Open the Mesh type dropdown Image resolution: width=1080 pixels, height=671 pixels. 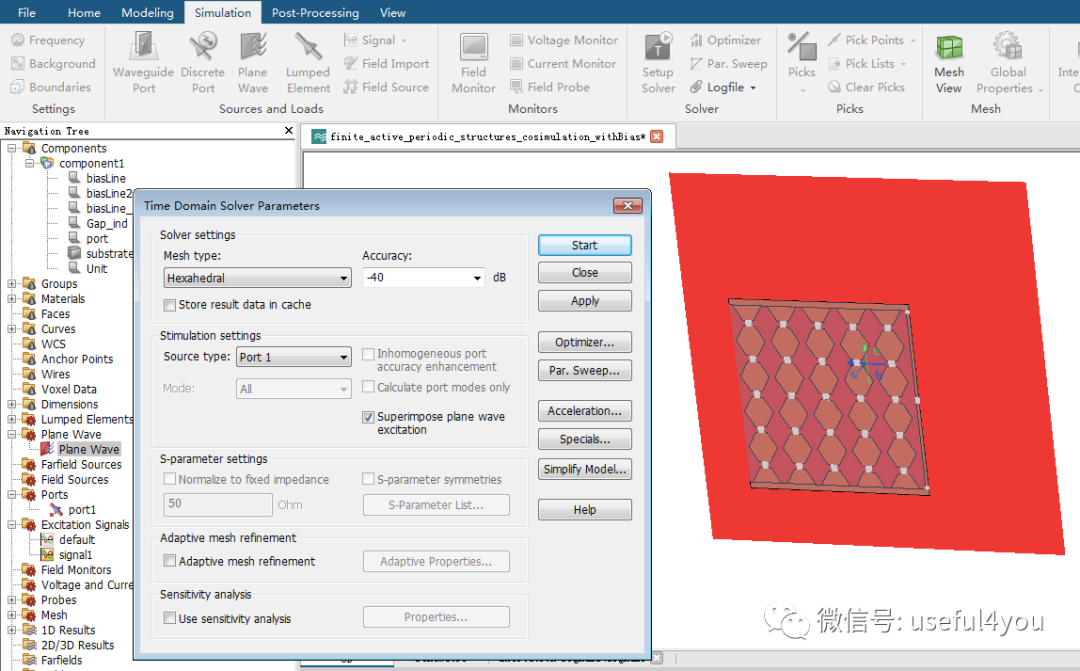(257, 278)
